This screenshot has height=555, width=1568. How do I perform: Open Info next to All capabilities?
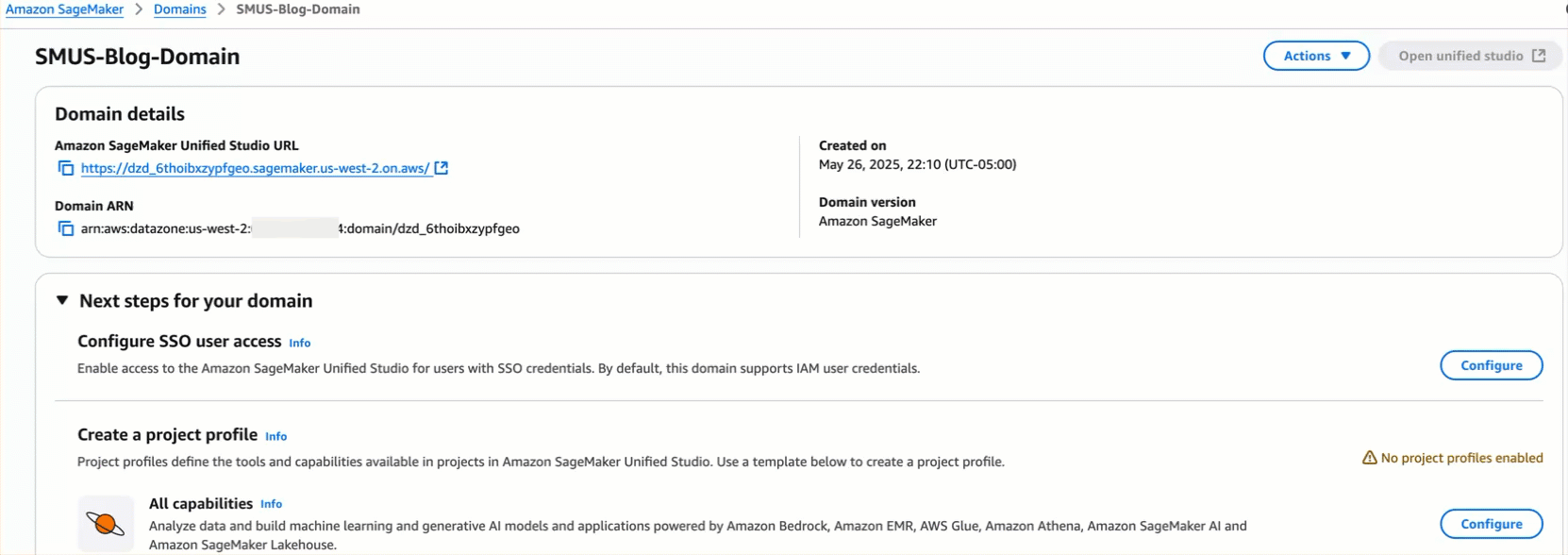271,504
